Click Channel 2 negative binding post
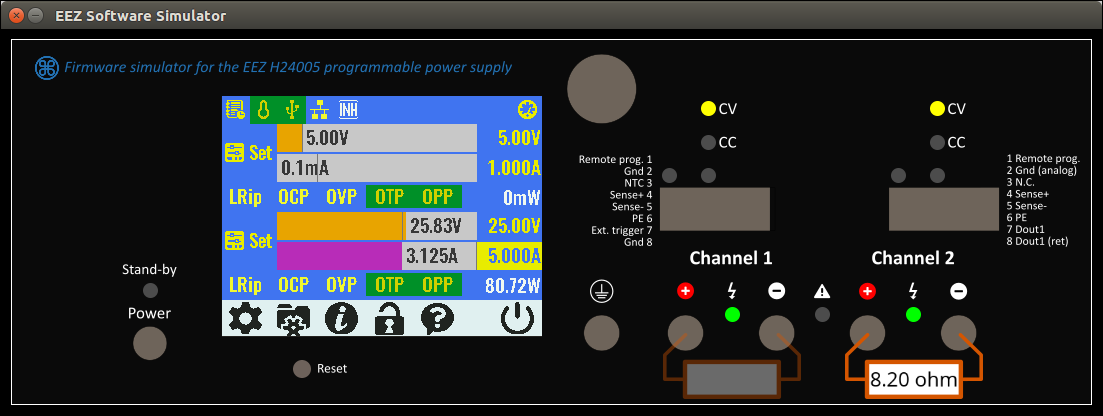The image size is (1103, 416). coord(958,332)
